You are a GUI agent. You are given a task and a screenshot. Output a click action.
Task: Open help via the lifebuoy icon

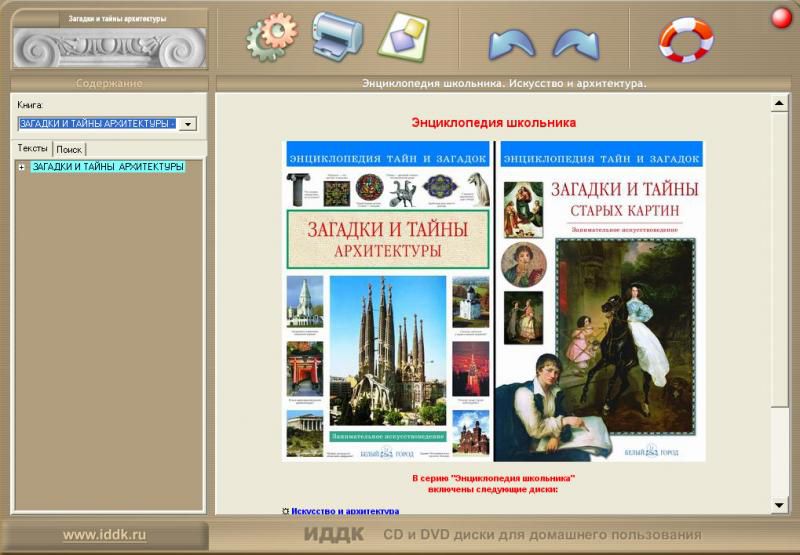pos(685,39)
